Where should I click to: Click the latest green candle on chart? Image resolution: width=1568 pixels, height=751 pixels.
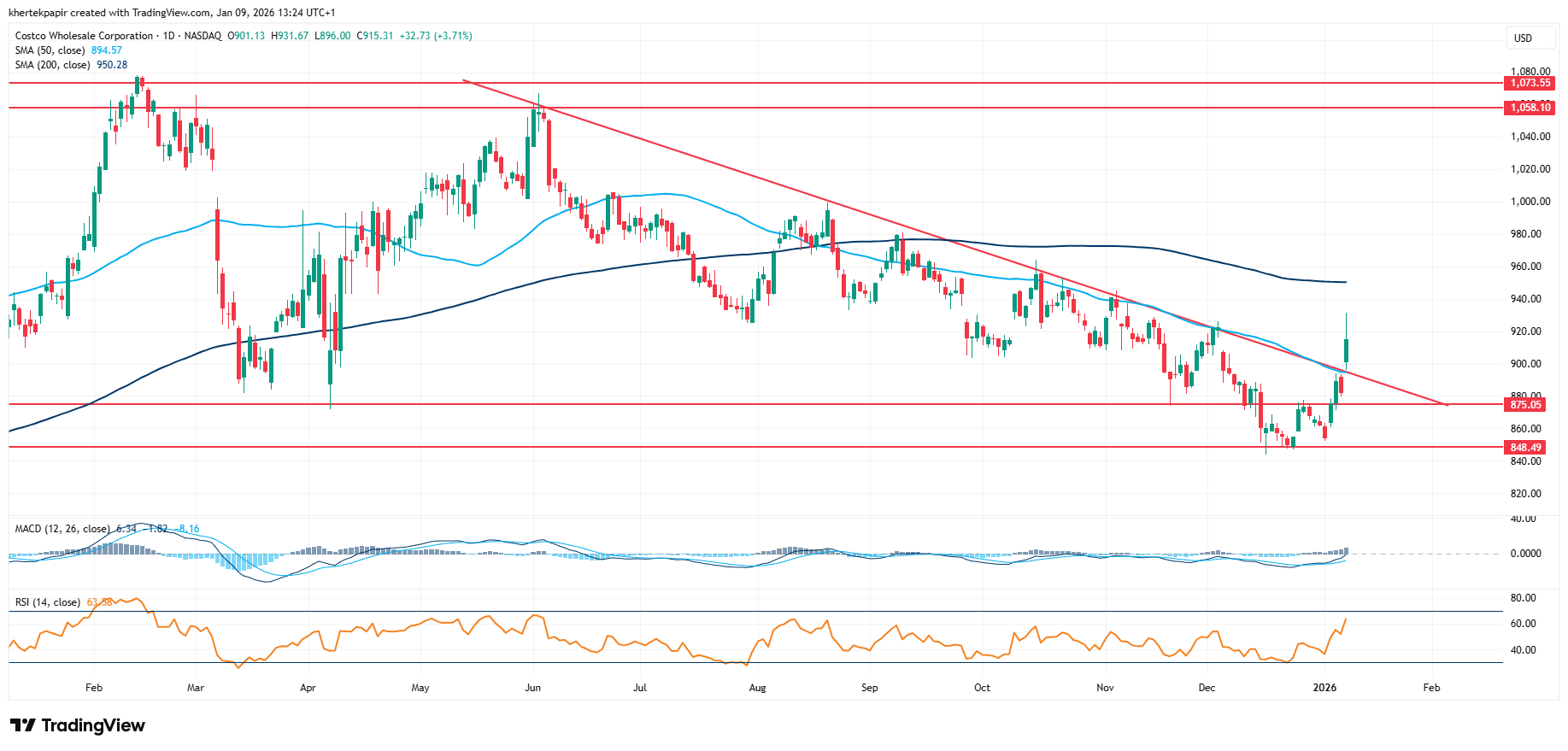tap(1347, 350)
